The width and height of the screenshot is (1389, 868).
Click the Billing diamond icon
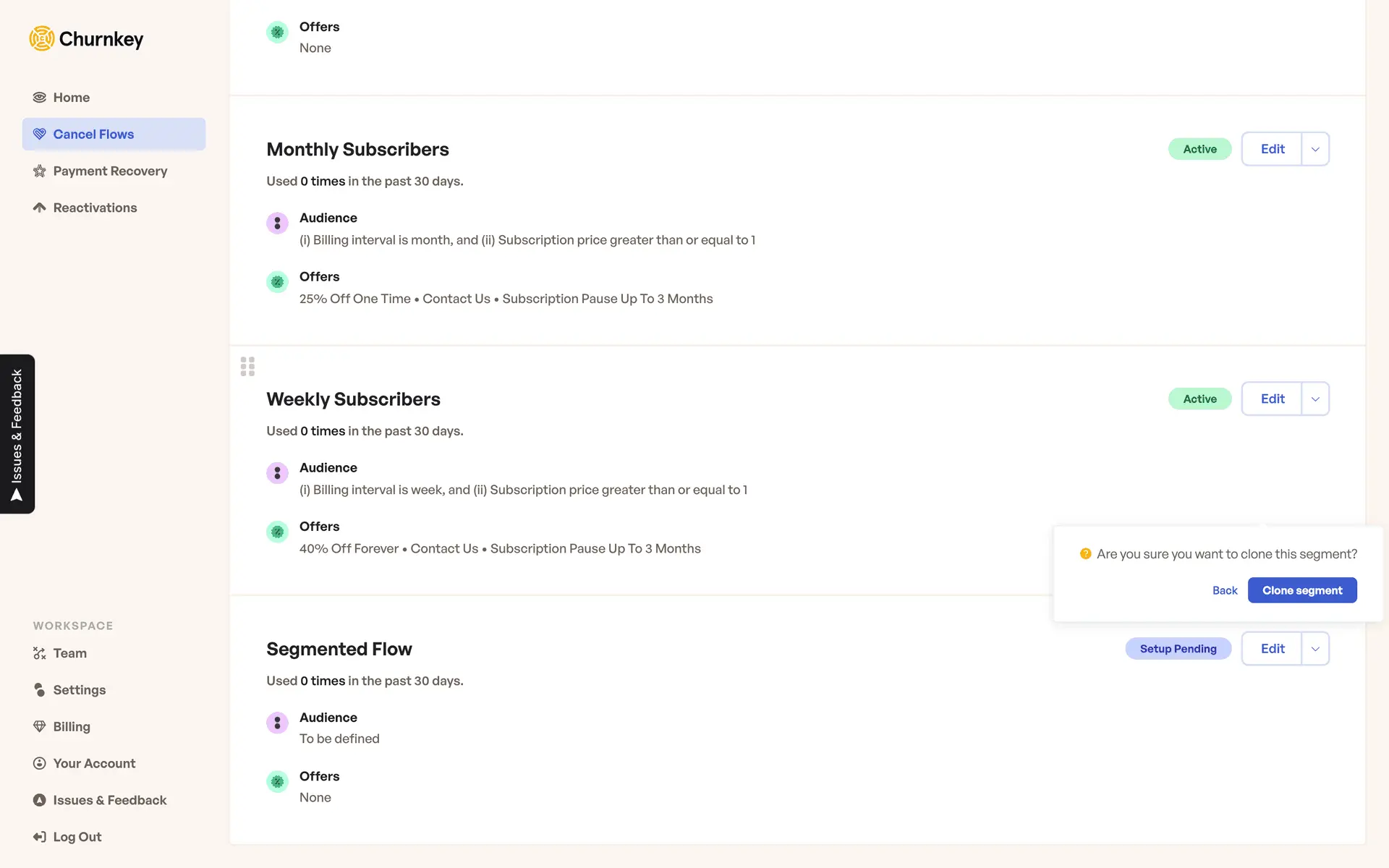tap(39, 727)
